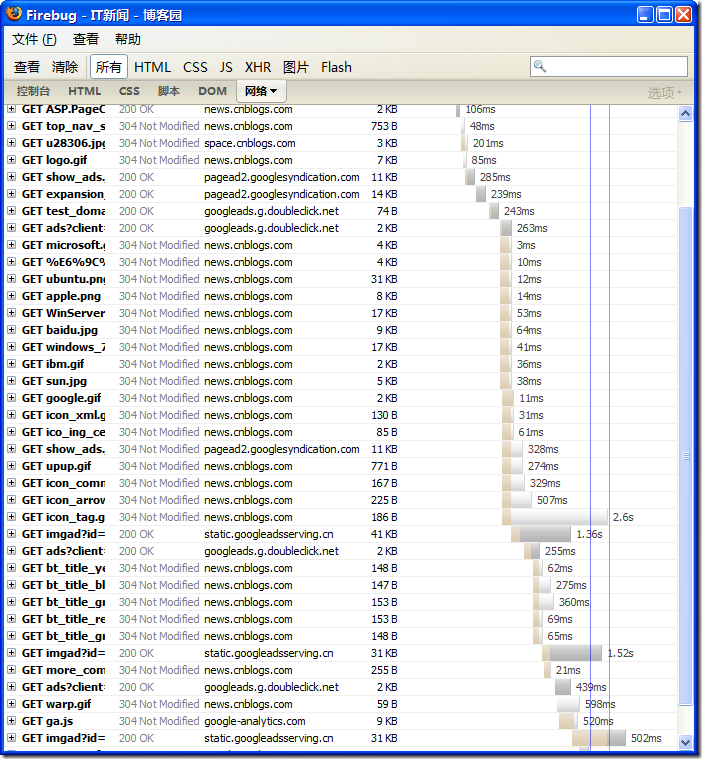
Task: Click the 41 KB size value
Action: (384, 534)
